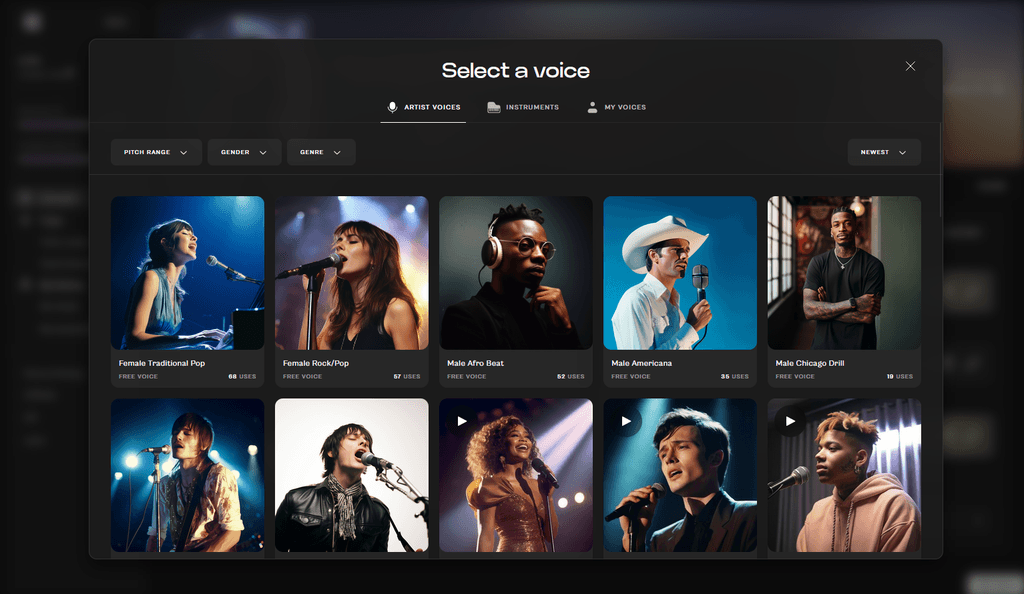Open the Gender filter dropdown

[244, 152]
